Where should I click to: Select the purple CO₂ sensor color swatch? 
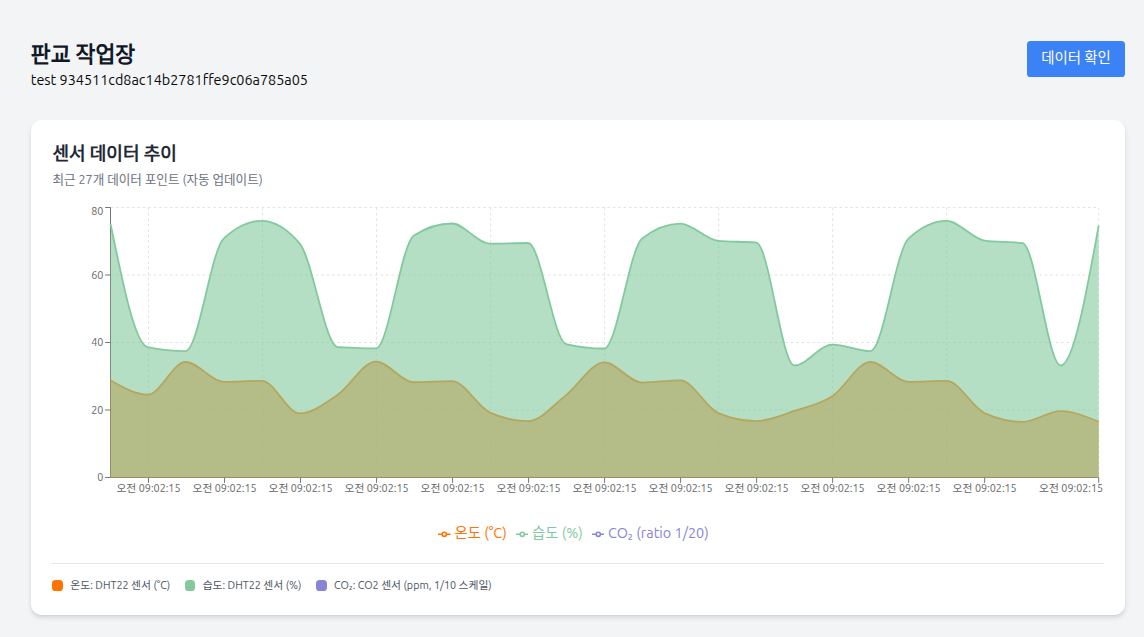click(x=321, y=585)
